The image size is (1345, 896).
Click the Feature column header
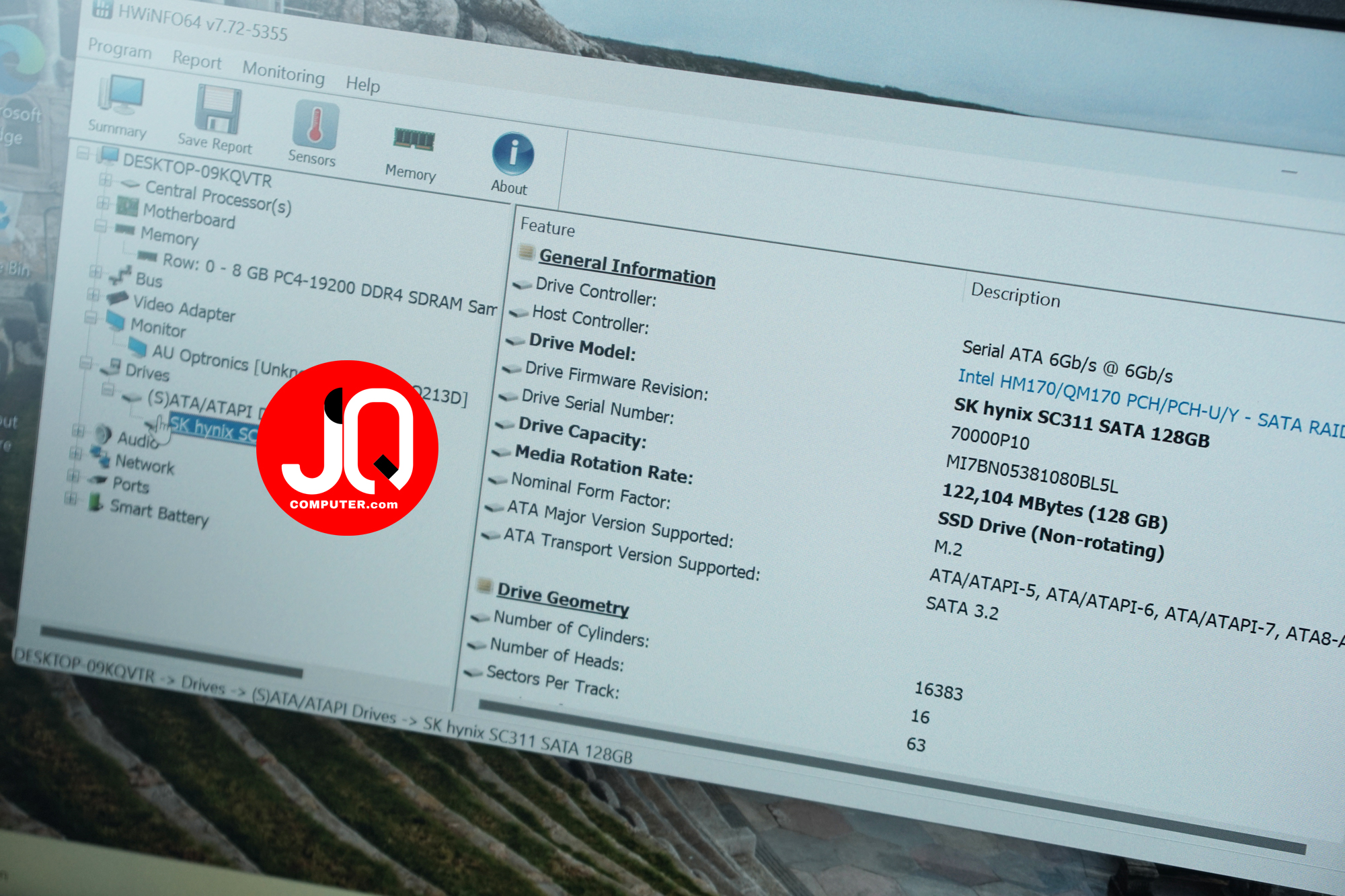click(547, 227)
